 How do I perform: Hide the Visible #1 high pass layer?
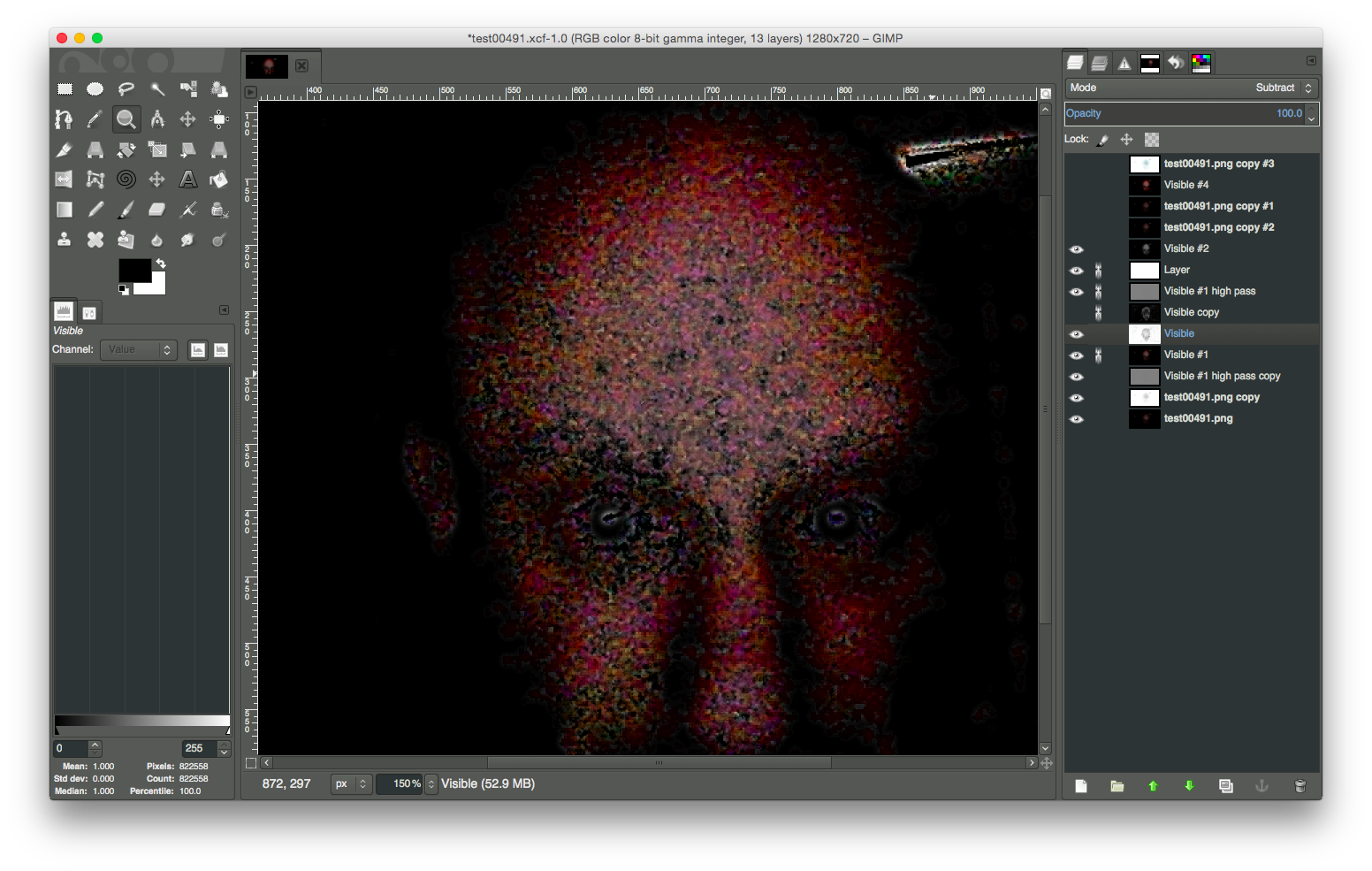click(1077, 292)
